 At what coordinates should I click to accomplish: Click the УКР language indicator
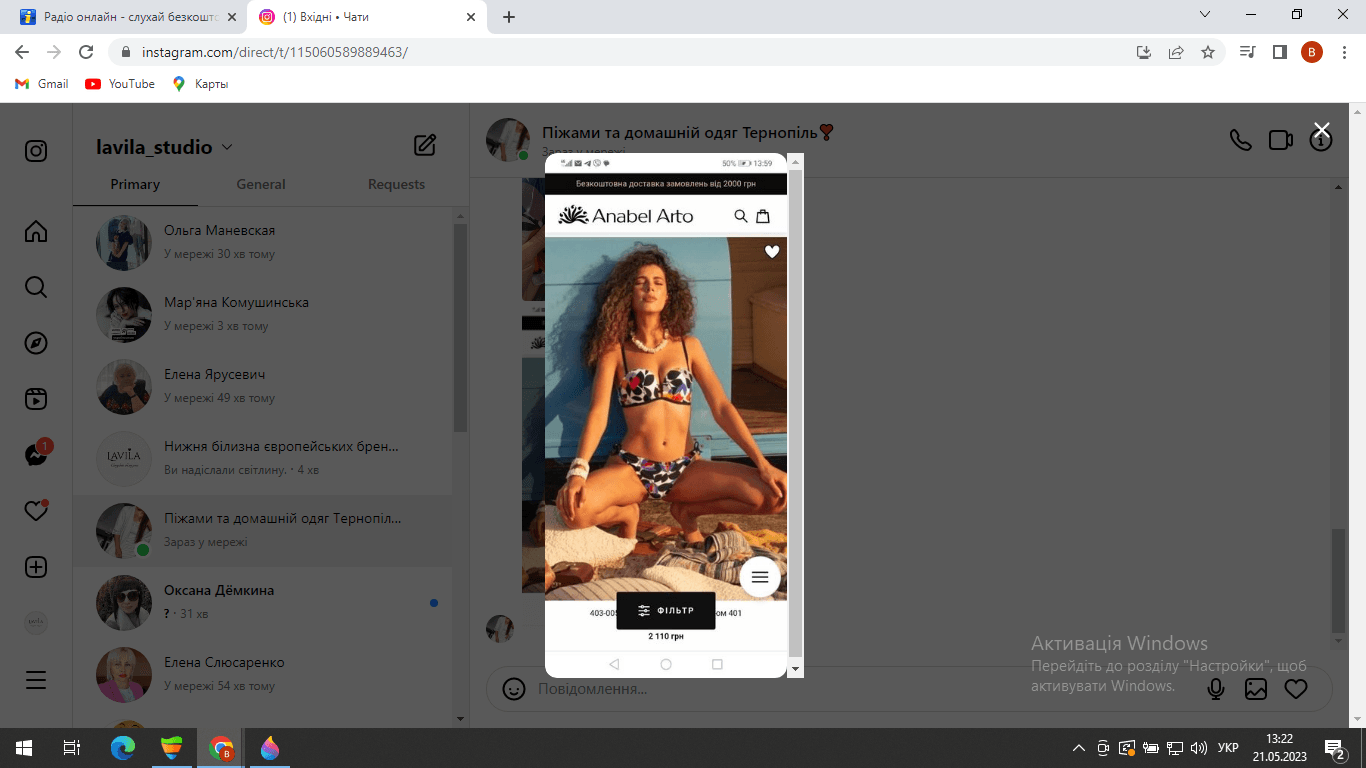(x=1228, y=748)
